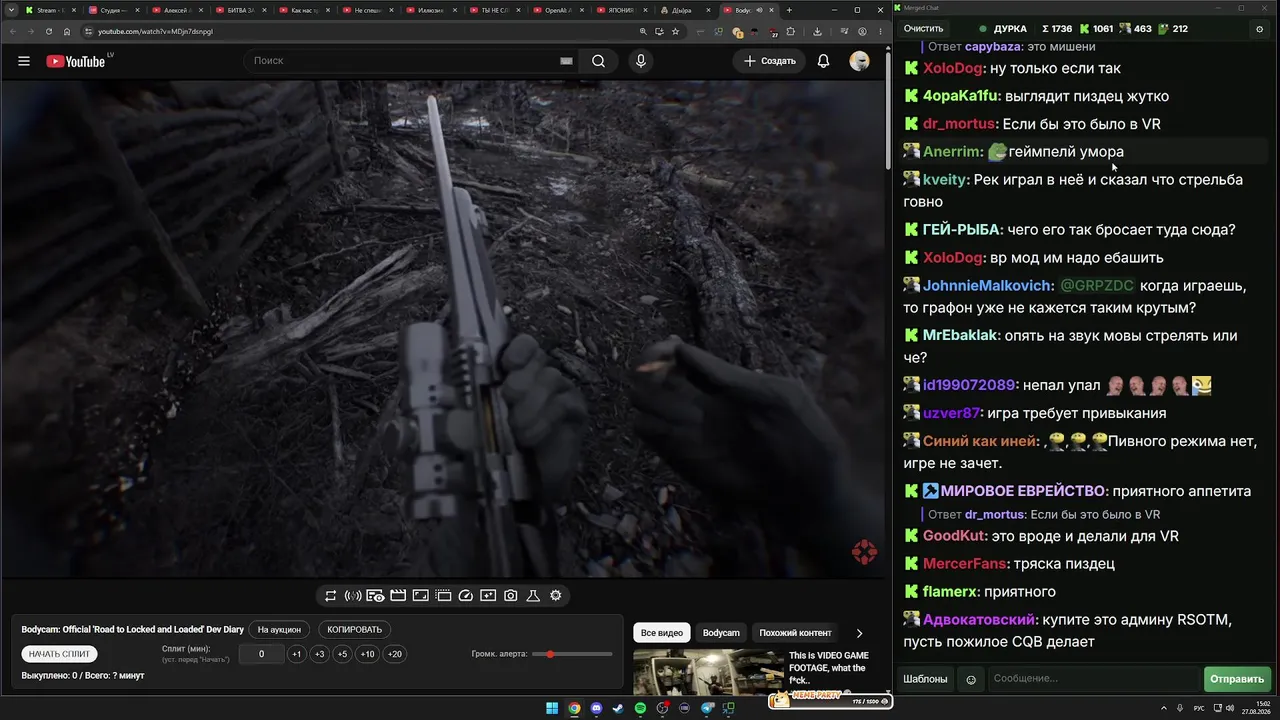The width and height of the screenshot is (1280, 720).
Task: Click the browser address bar URL
Action: click(155, 31)
